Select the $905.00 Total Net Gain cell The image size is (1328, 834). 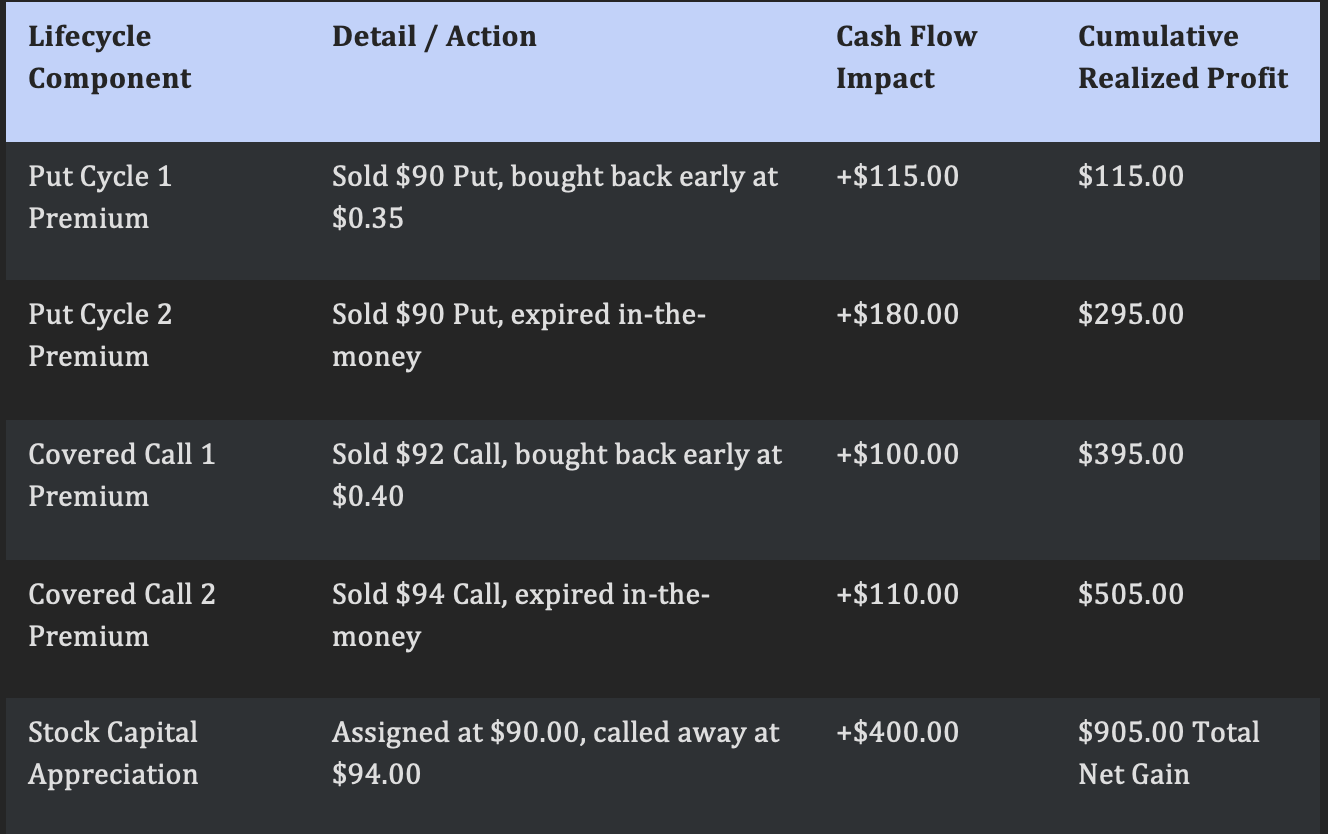(x=1169, y=753)
